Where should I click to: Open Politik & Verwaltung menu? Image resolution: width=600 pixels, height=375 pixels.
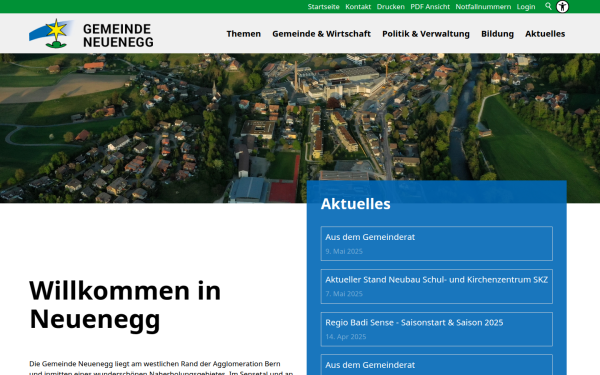pyautogui.click(x=426, y=34)
